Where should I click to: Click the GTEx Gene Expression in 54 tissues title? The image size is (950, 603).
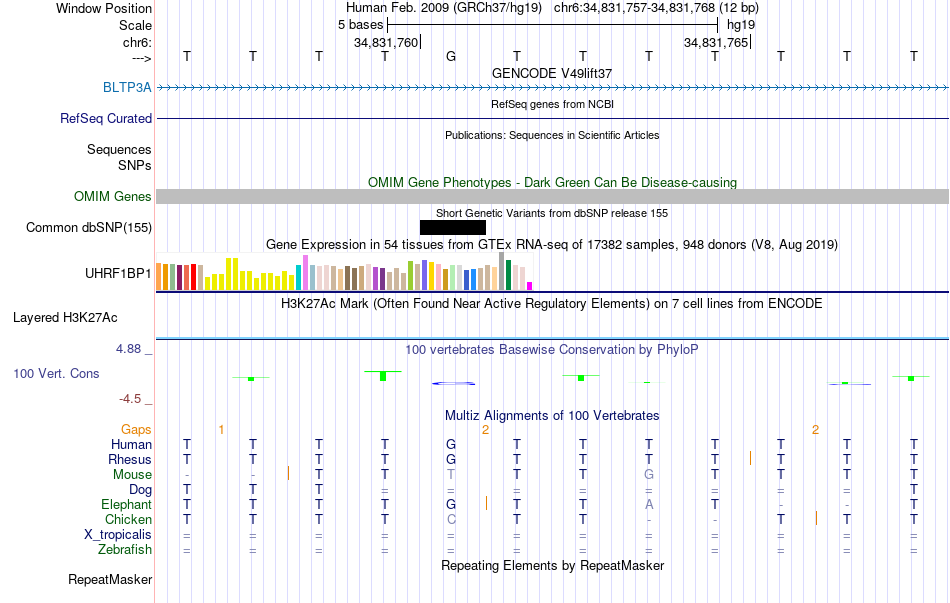(x=552, y=245)
